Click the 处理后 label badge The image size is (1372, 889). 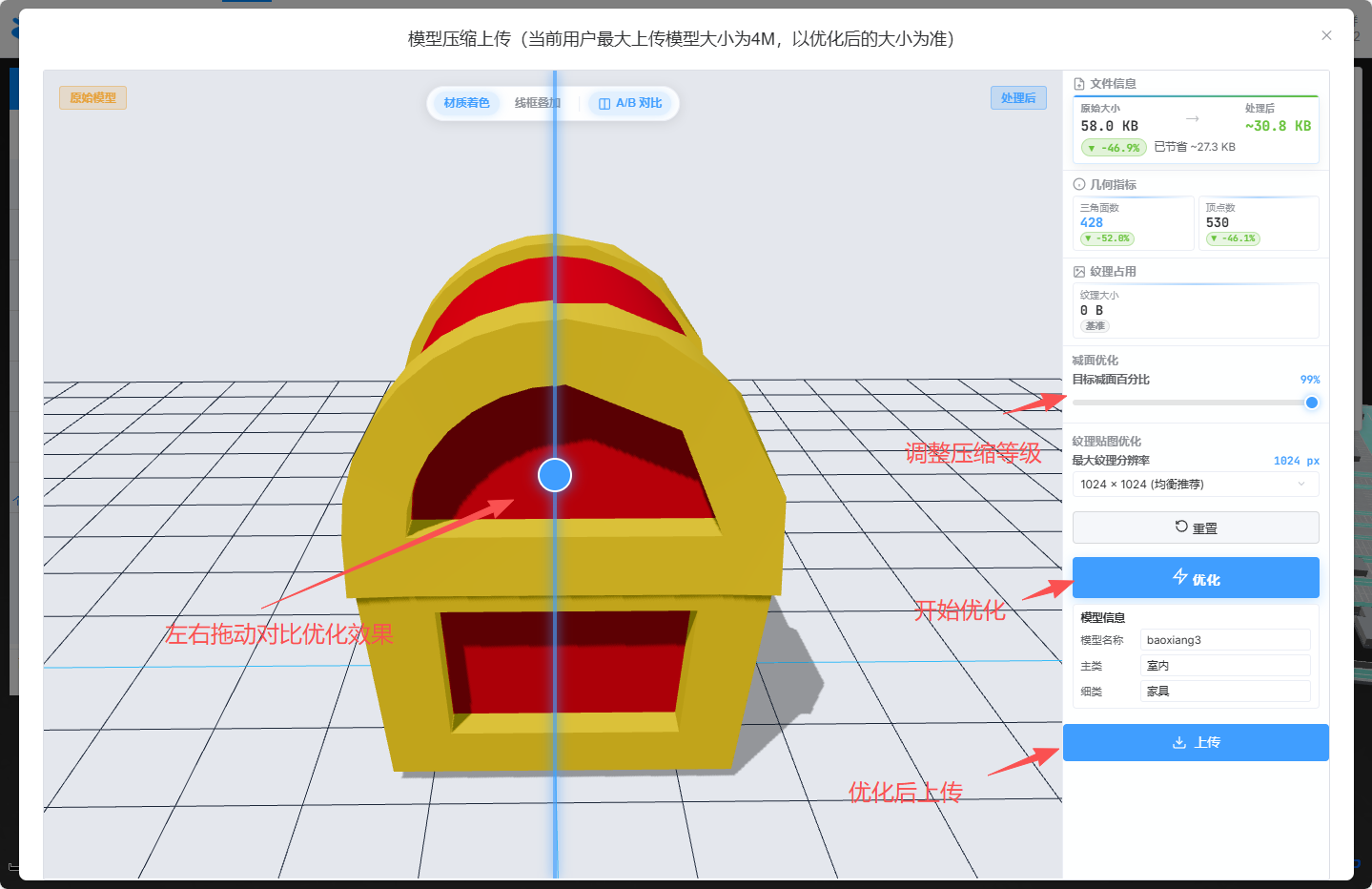(x=1018, y=98)
